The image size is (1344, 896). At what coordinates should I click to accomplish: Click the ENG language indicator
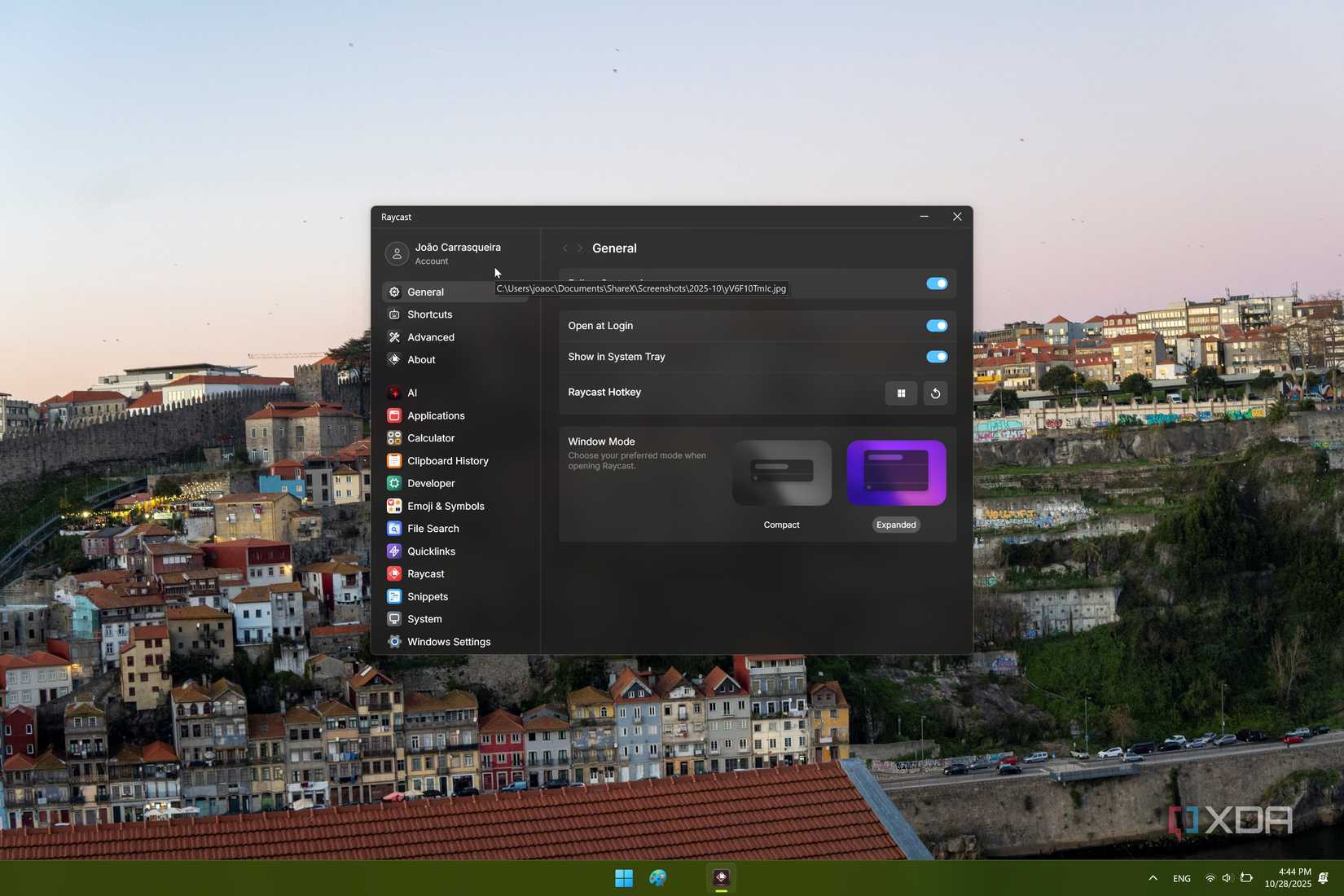(x=1182, y=878)
